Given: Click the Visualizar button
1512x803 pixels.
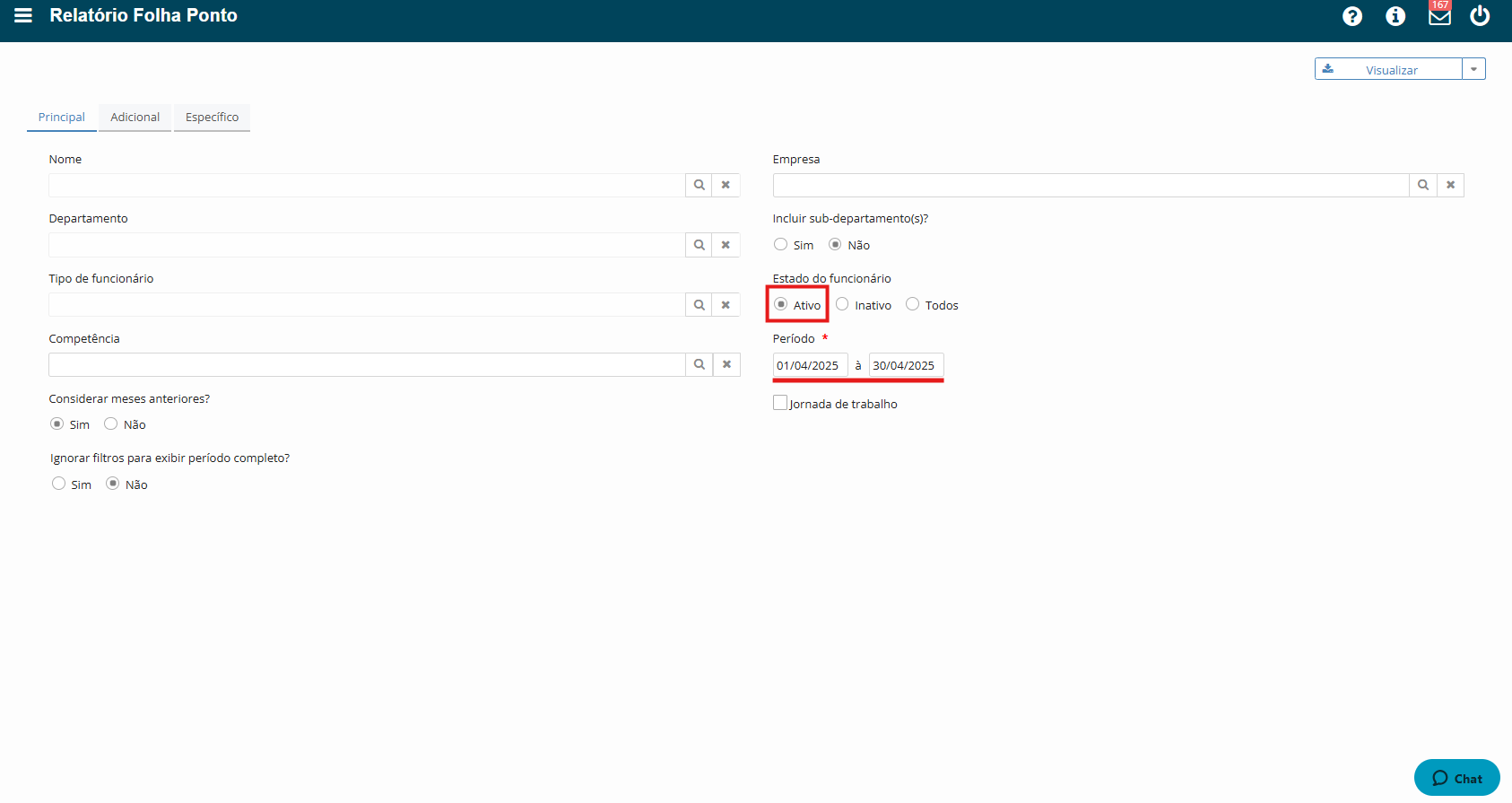Looking at the screenshot, I should point(1388,69).
